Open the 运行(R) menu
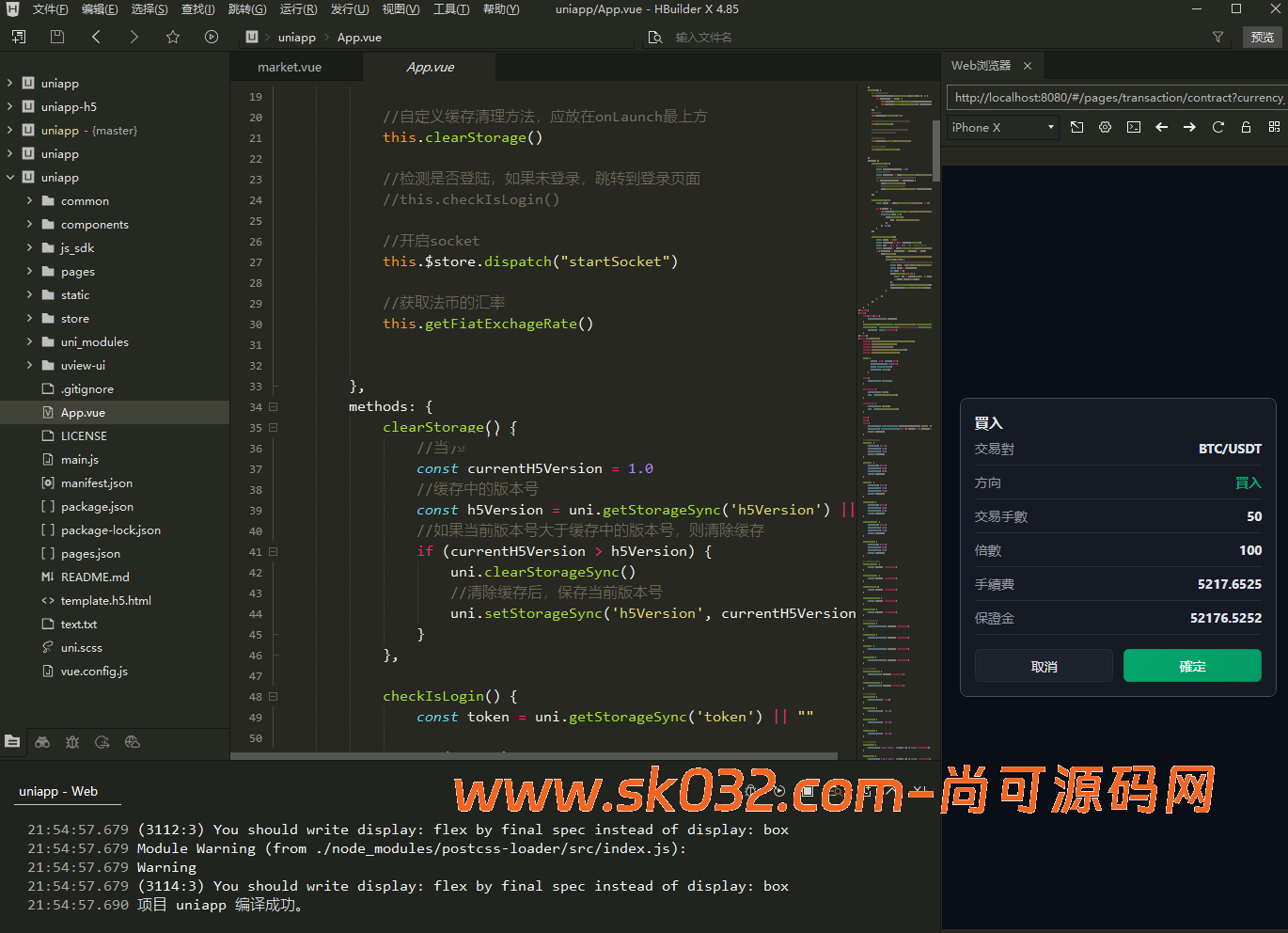The width and height of the screenshot is (1288, 933). tap(298, 9)
